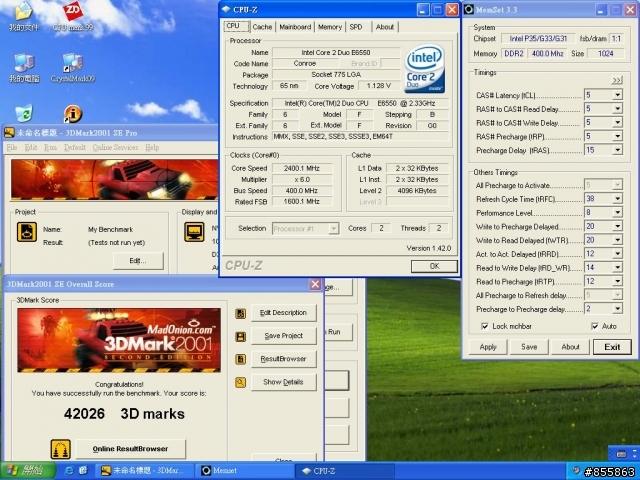Click the Online ResultBrowser yellow icon
640x480 pixels.
[61, 449]
